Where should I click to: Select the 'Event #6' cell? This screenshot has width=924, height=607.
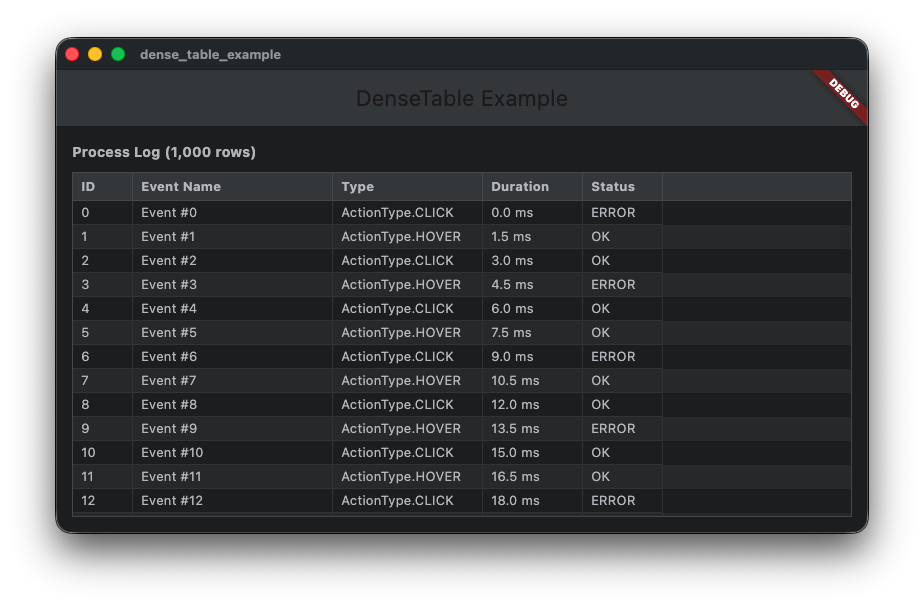(232, 357)
